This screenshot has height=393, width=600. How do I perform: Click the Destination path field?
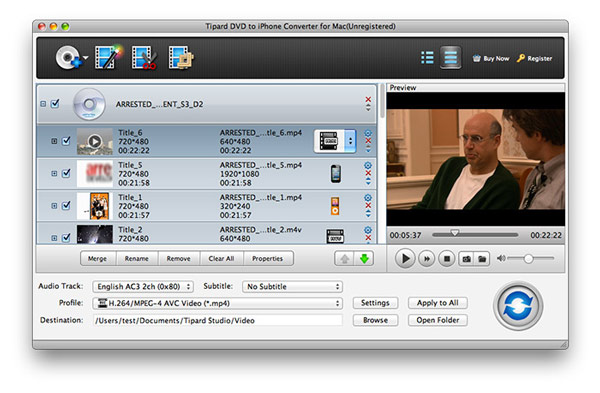click(x=217, y=320)
